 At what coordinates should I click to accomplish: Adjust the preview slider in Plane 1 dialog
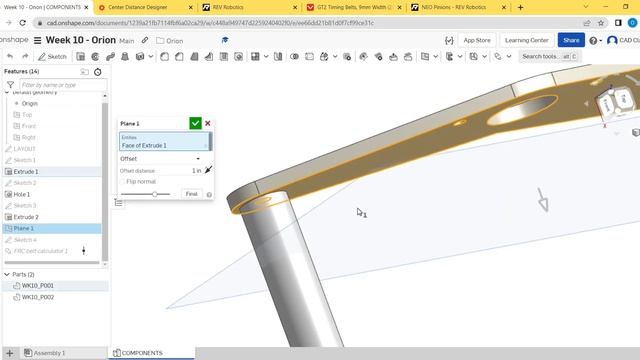click(x=155, y=194)
